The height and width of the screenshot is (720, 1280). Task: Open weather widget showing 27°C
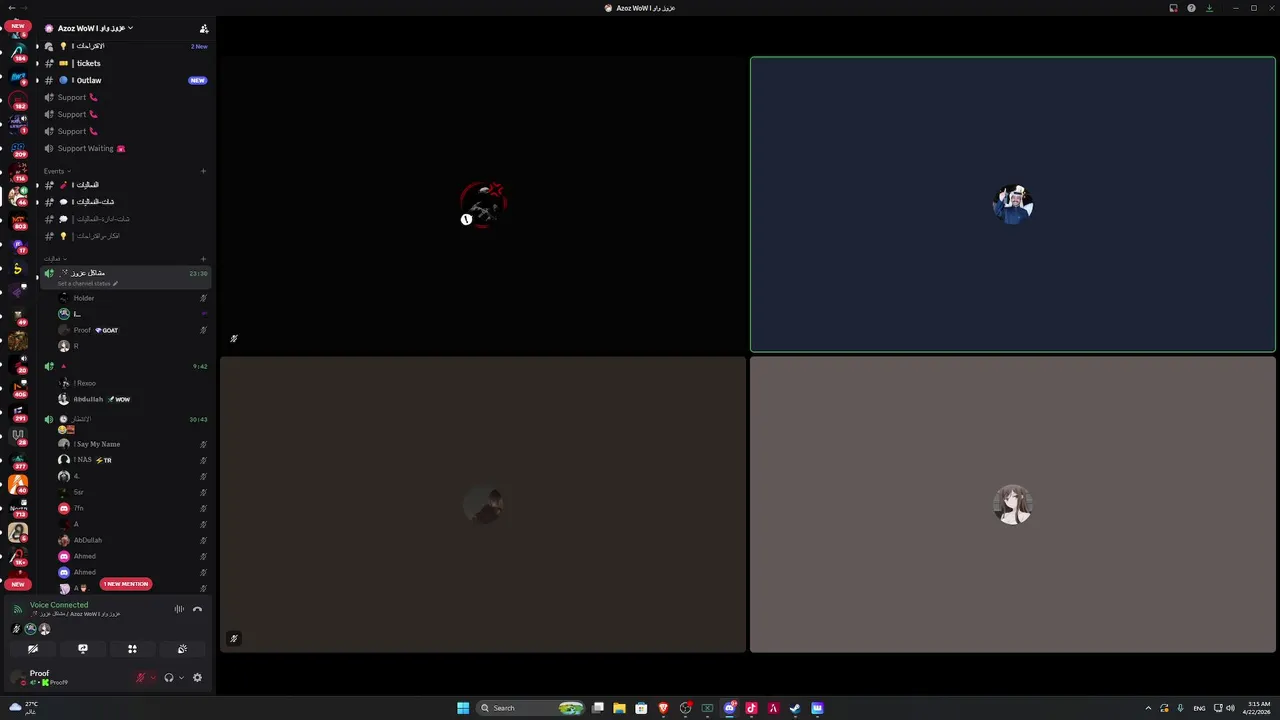click(x=23, y=708)
